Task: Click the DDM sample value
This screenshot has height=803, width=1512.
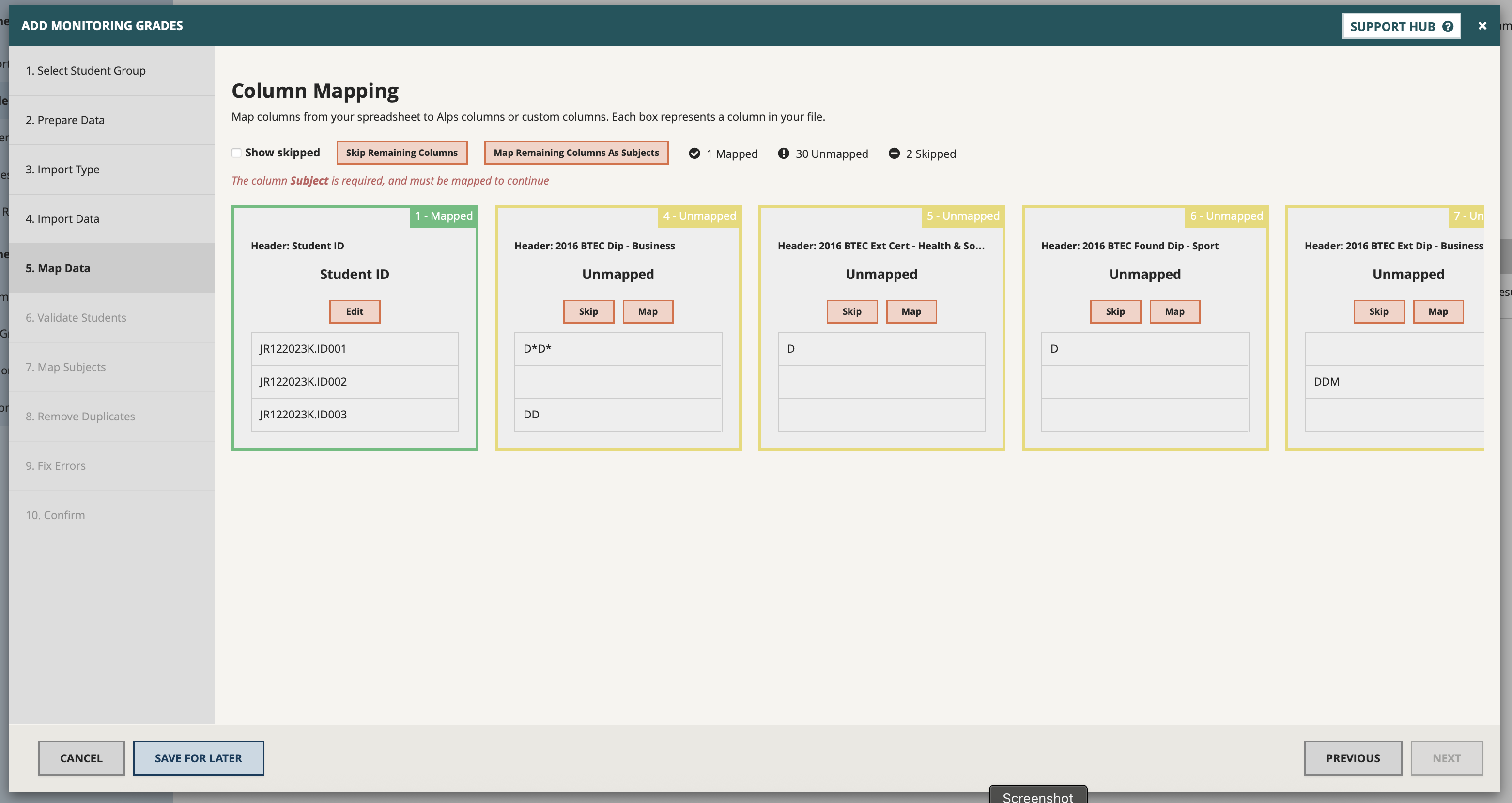Action: (x=1394, y=382)
